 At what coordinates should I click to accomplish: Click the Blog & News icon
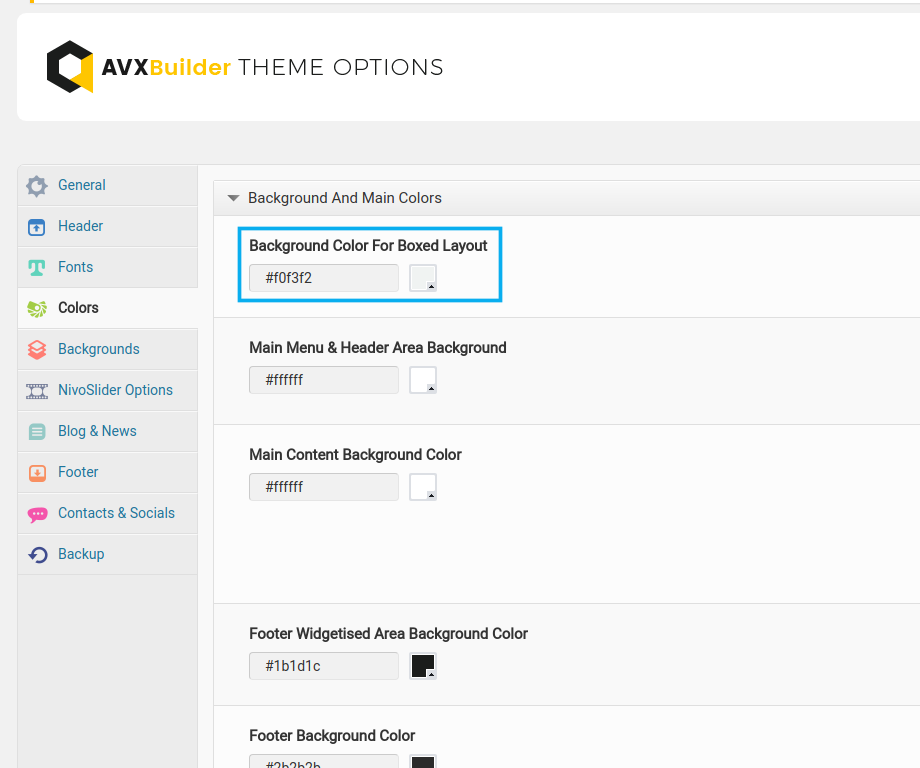37,432
